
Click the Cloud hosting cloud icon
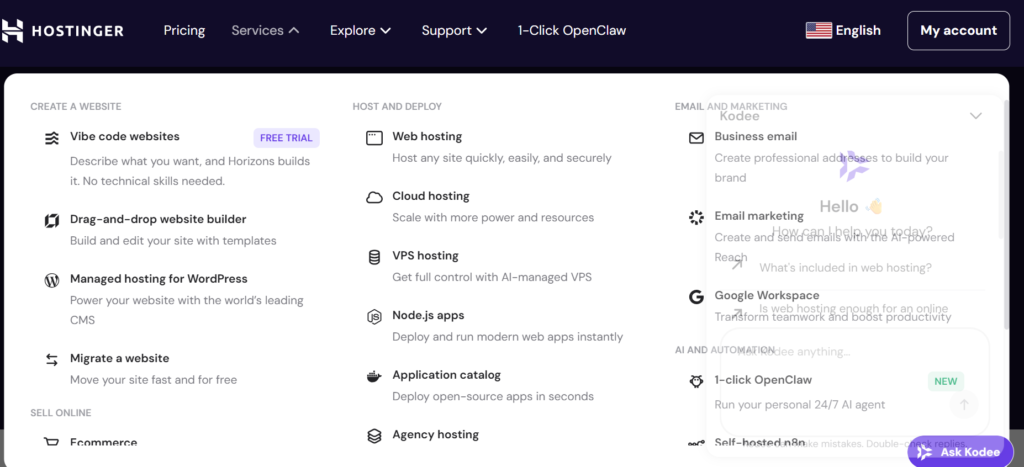(374, 197)
